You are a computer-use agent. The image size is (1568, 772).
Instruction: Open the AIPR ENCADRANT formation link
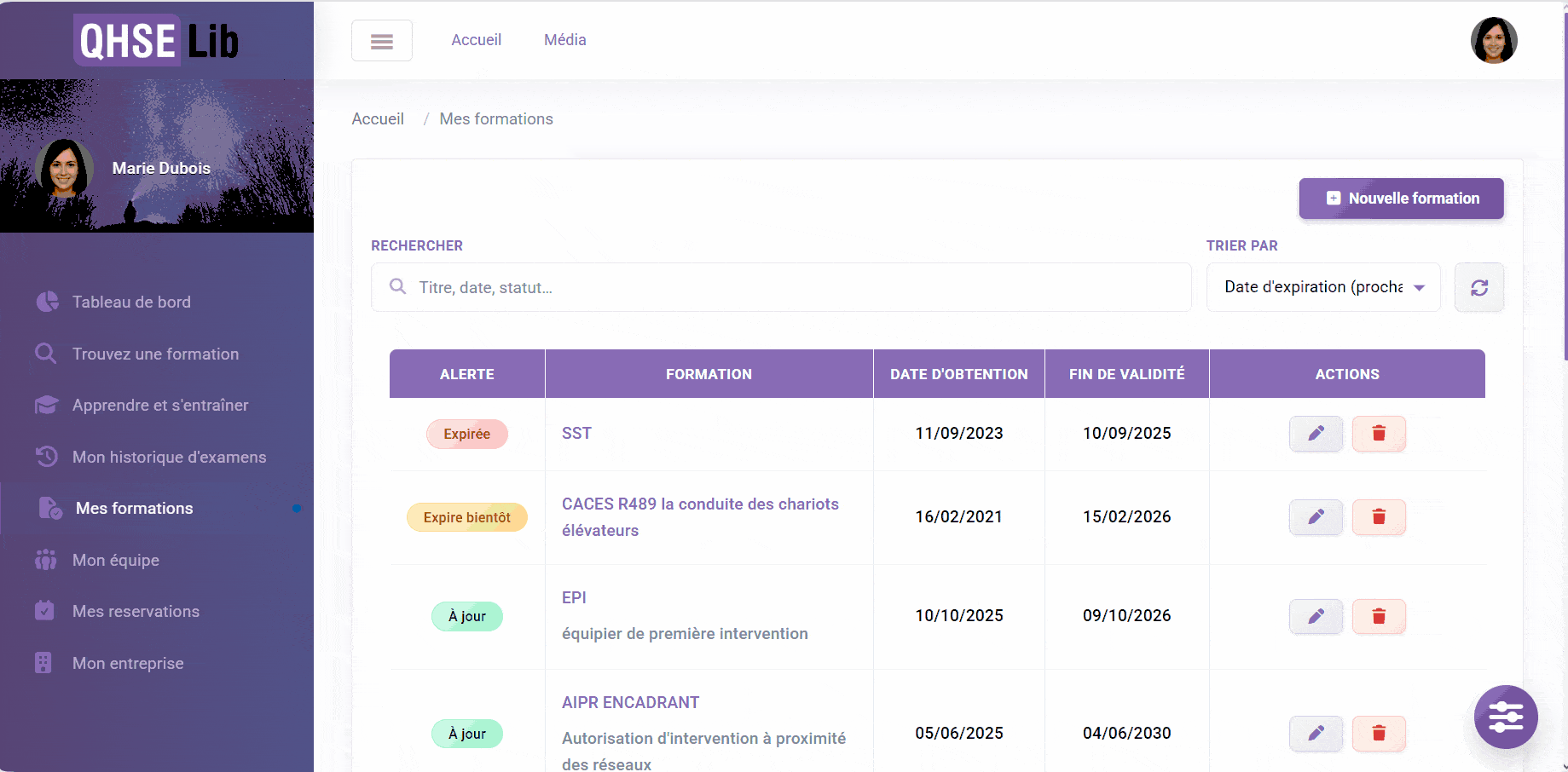click(x=630, y=702)
